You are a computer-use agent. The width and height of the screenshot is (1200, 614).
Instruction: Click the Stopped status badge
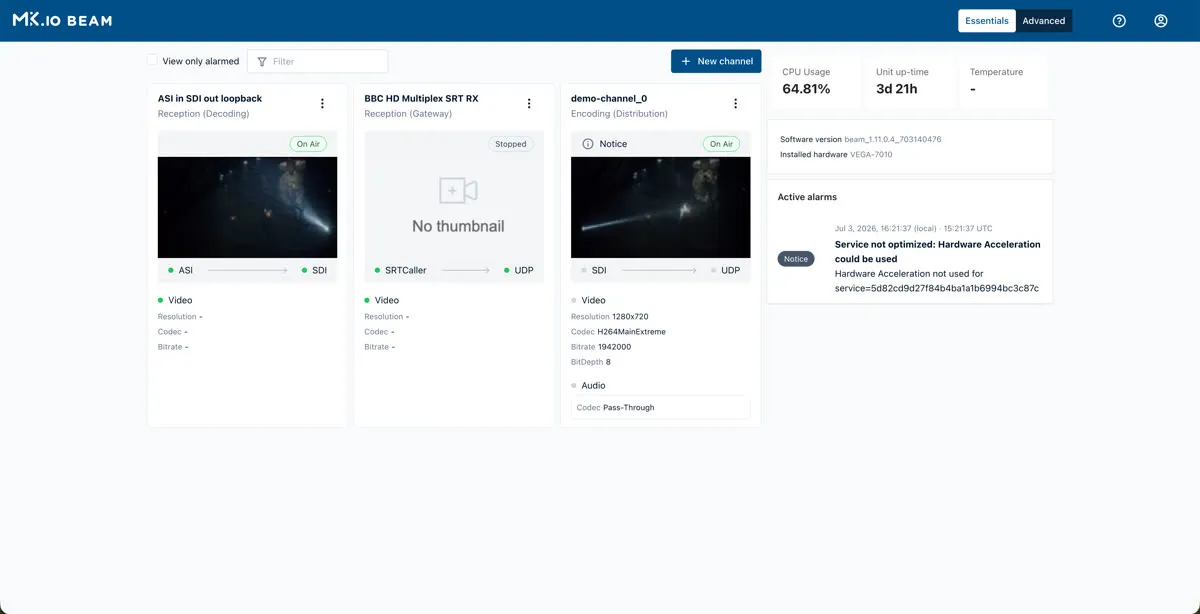(511, 144)
